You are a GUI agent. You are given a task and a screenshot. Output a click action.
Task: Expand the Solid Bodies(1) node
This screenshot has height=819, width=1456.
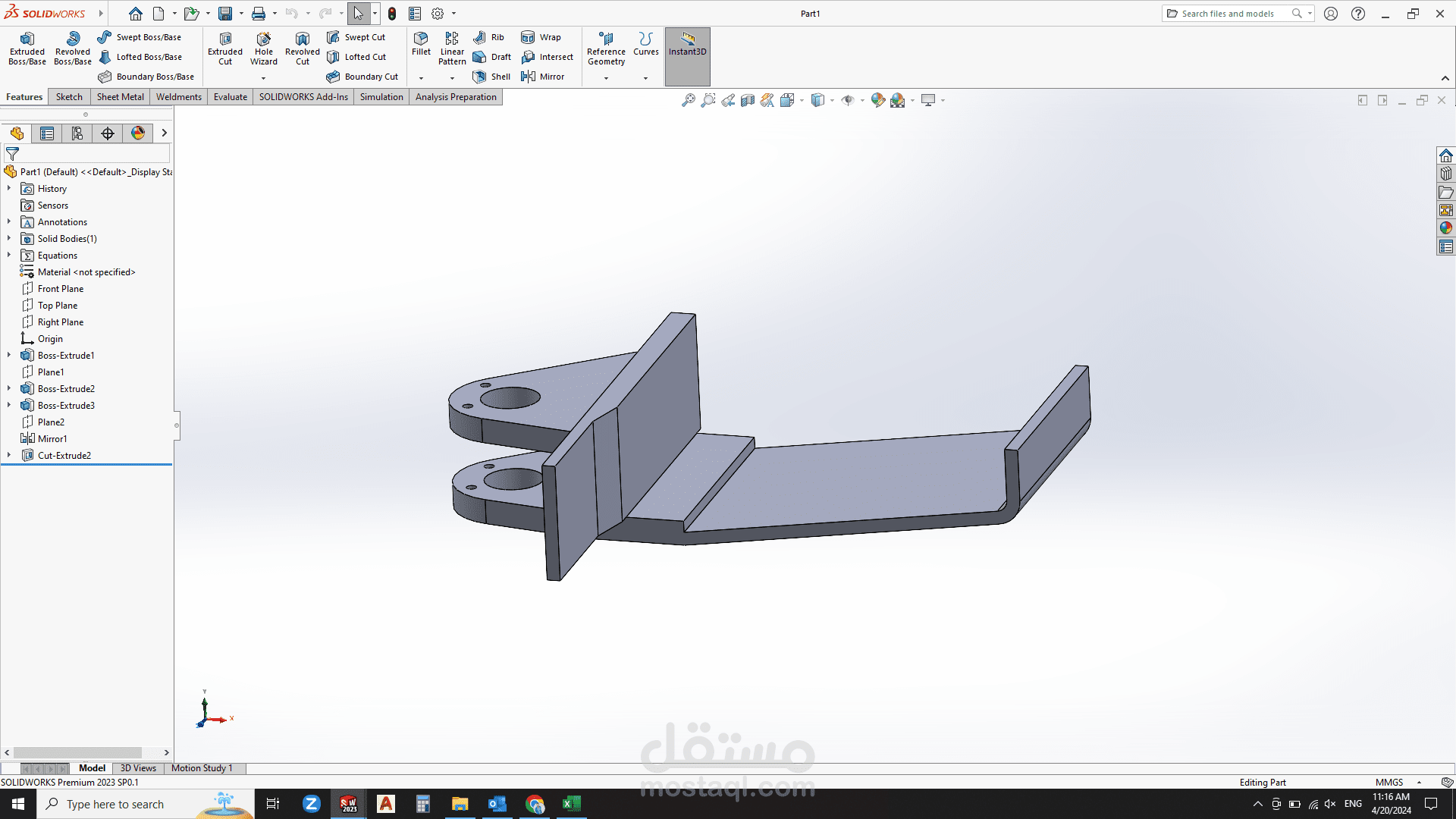(9, 238)
